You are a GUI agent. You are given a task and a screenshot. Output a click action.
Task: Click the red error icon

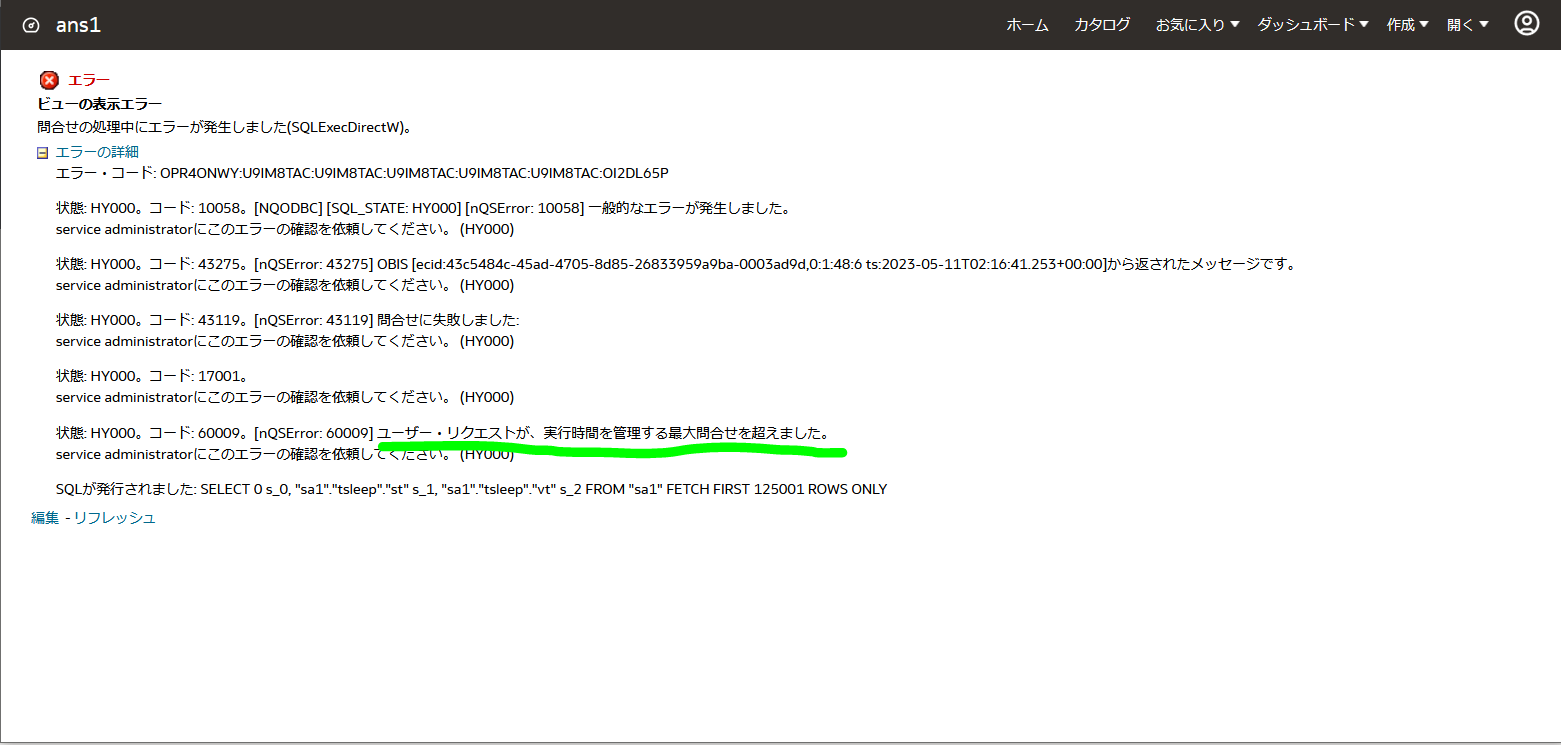click(x=49, y=80)
